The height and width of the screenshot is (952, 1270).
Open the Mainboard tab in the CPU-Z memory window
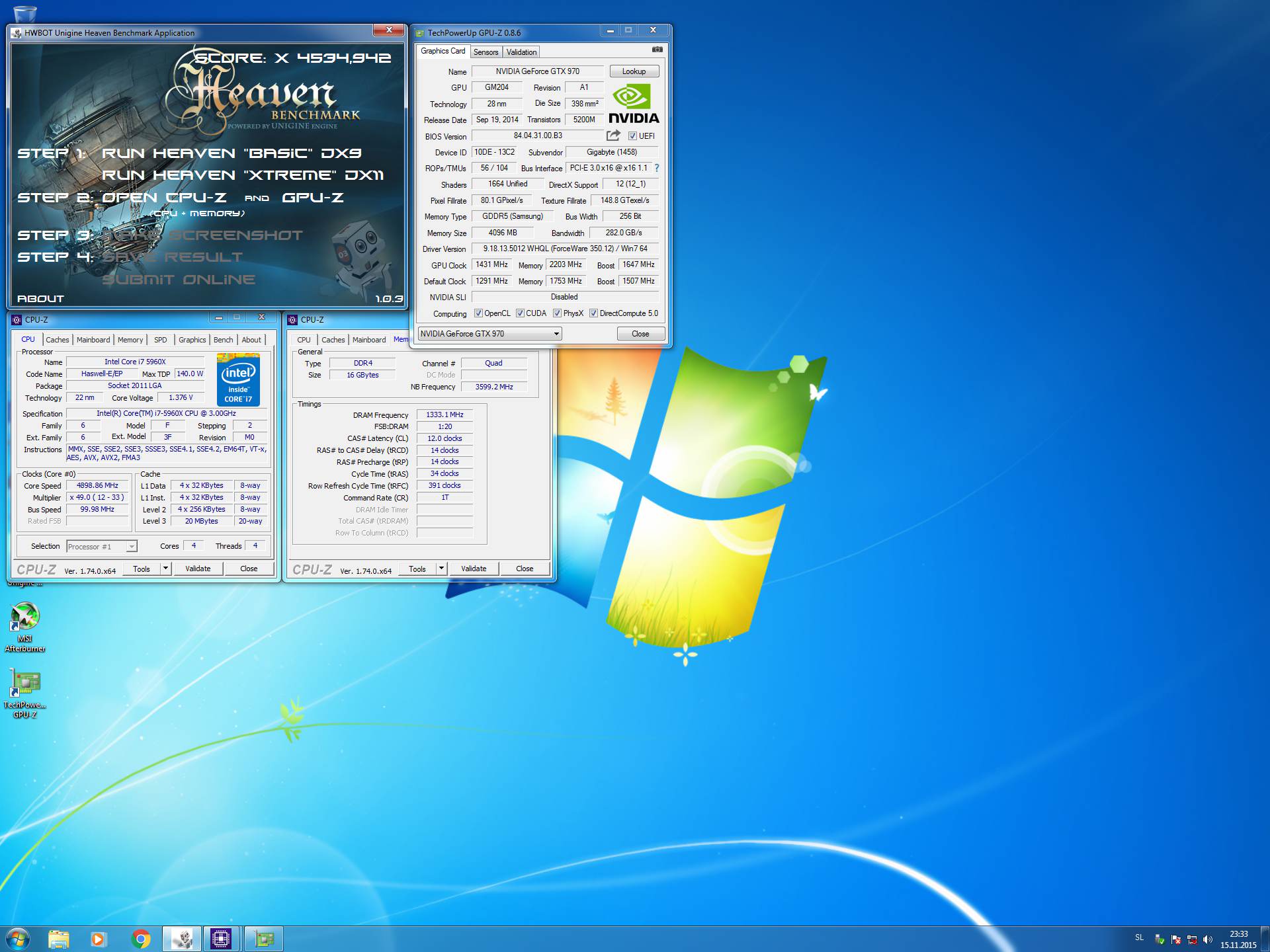[x=369, y=340]
